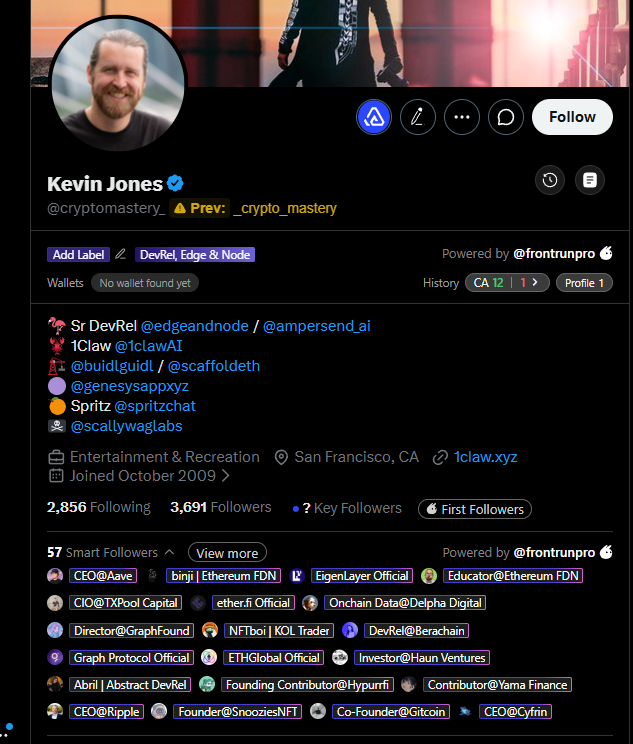Click the avatar beside CEO@Aave
The width and height of the screenshot is (633, 744).
pos(55,576)
